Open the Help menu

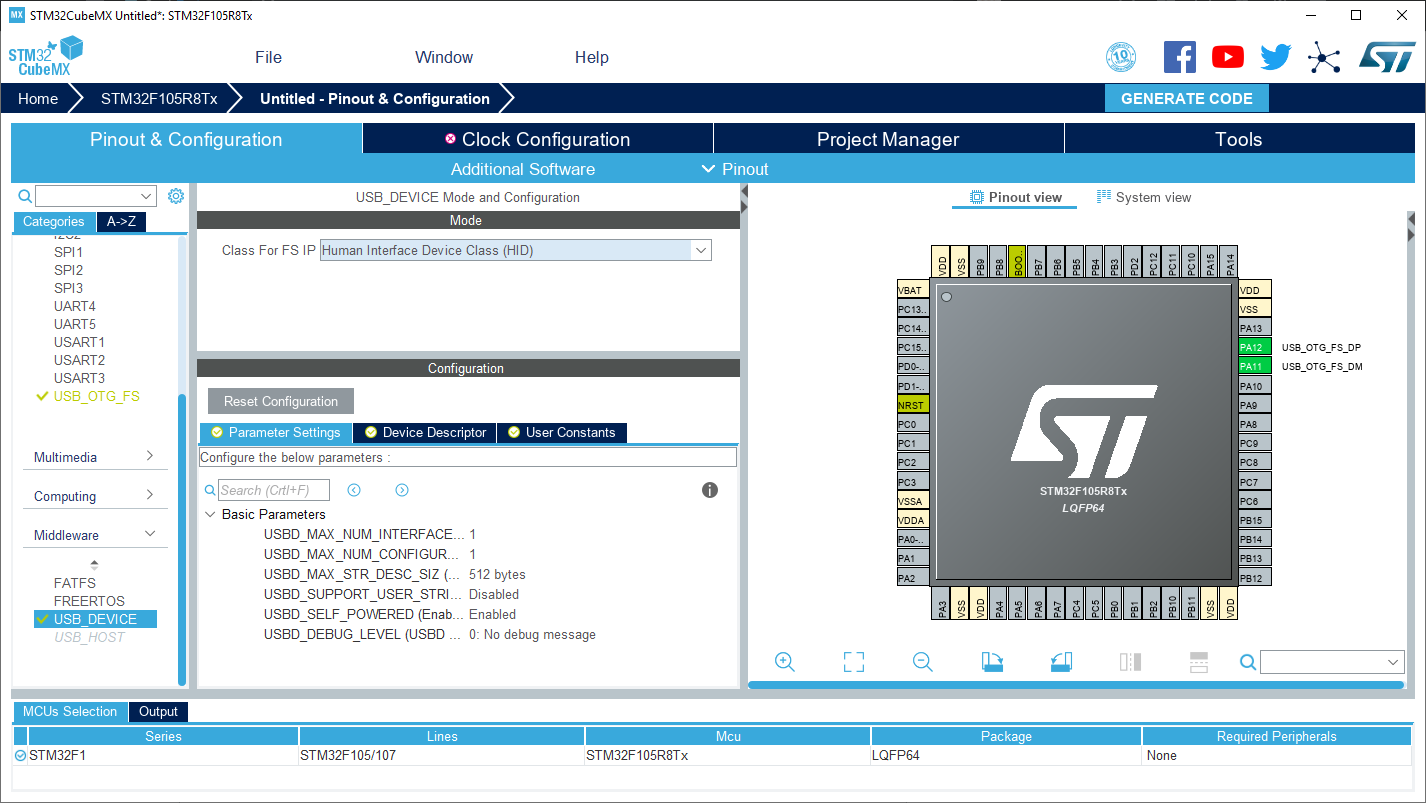pyautogui.click(x=592, y=57)
